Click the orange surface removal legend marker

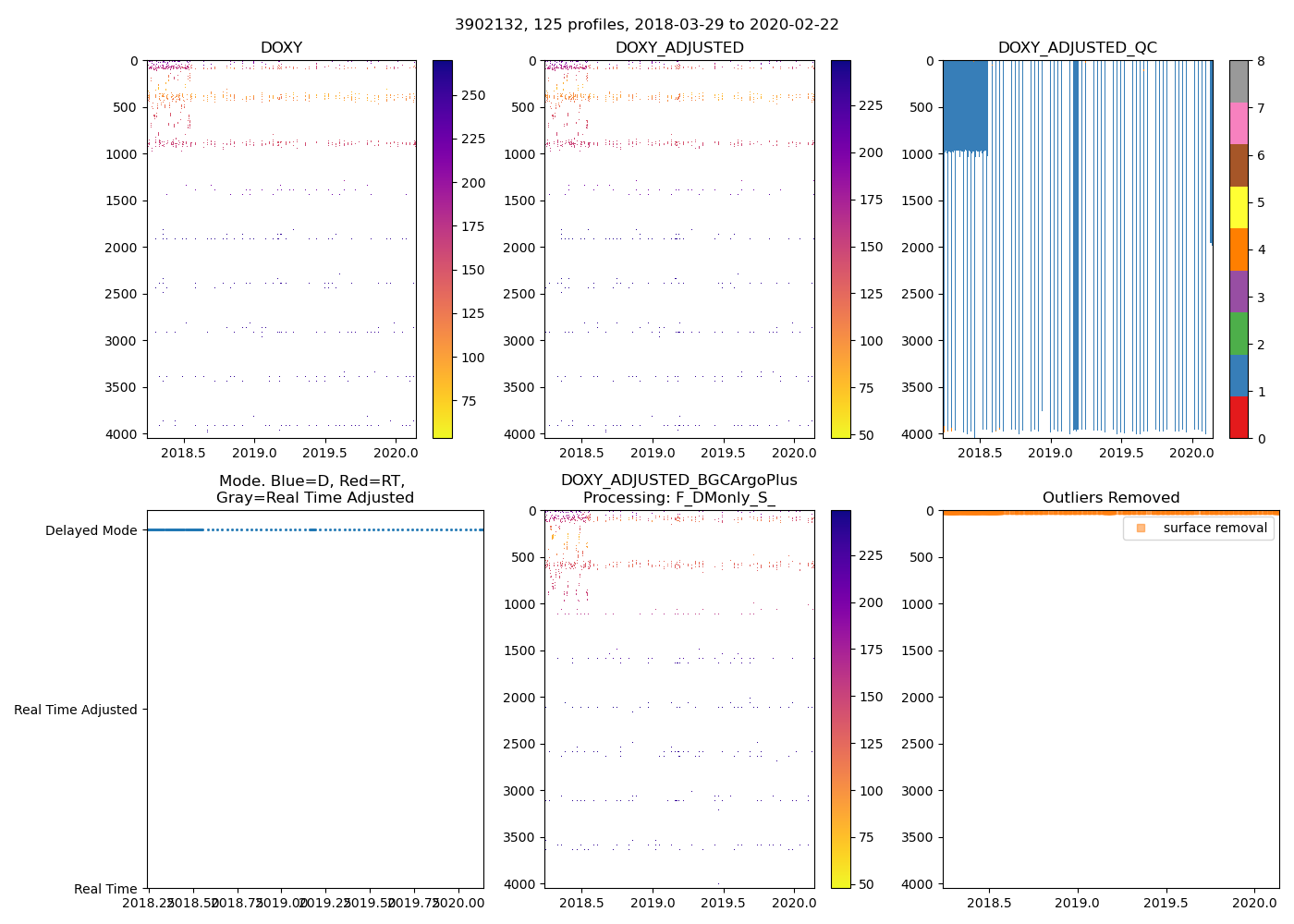coord(1141,528)
